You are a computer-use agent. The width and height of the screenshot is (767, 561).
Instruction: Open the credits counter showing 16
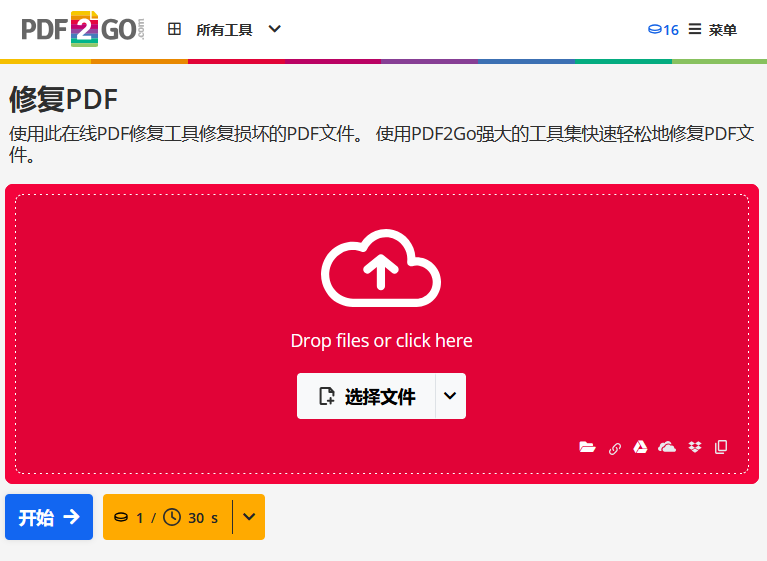pyautogui.click(x=663, y=30)
